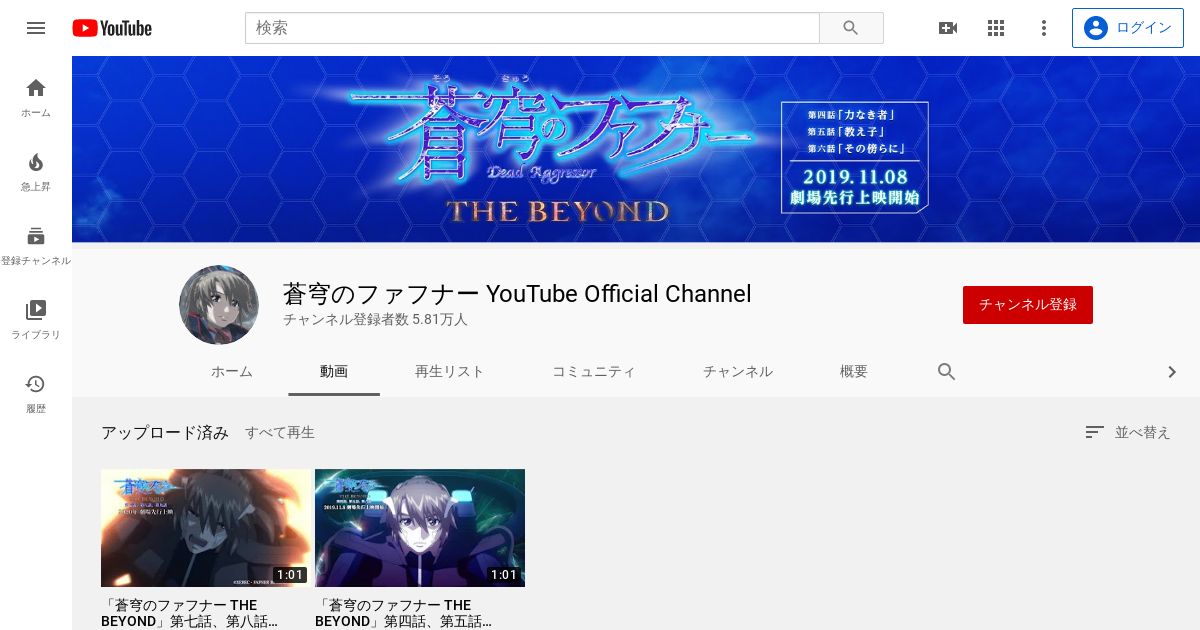Click すべて再生 play all link
This screenshot has width=1200, height=630.
(280, 433)
